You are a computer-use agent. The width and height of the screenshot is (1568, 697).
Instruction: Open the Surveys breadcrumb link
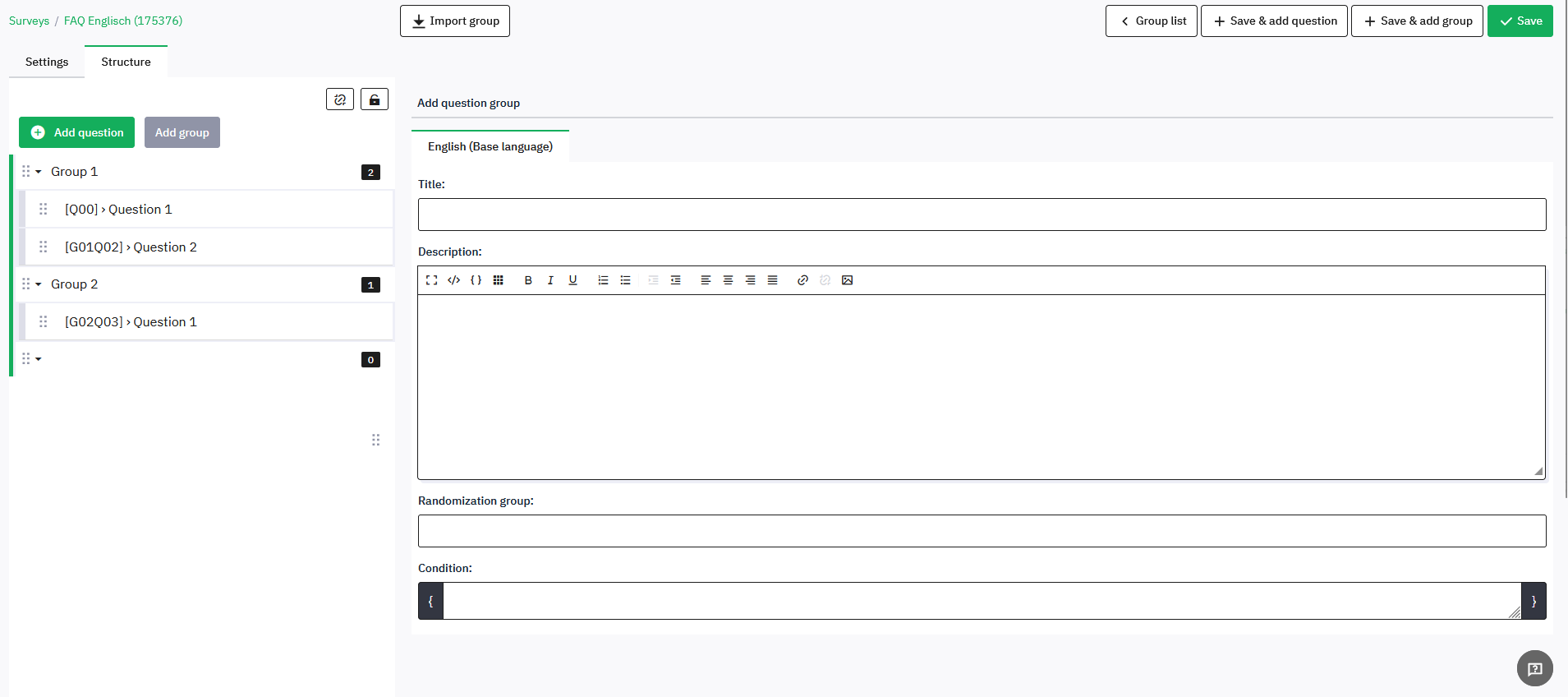29,21
